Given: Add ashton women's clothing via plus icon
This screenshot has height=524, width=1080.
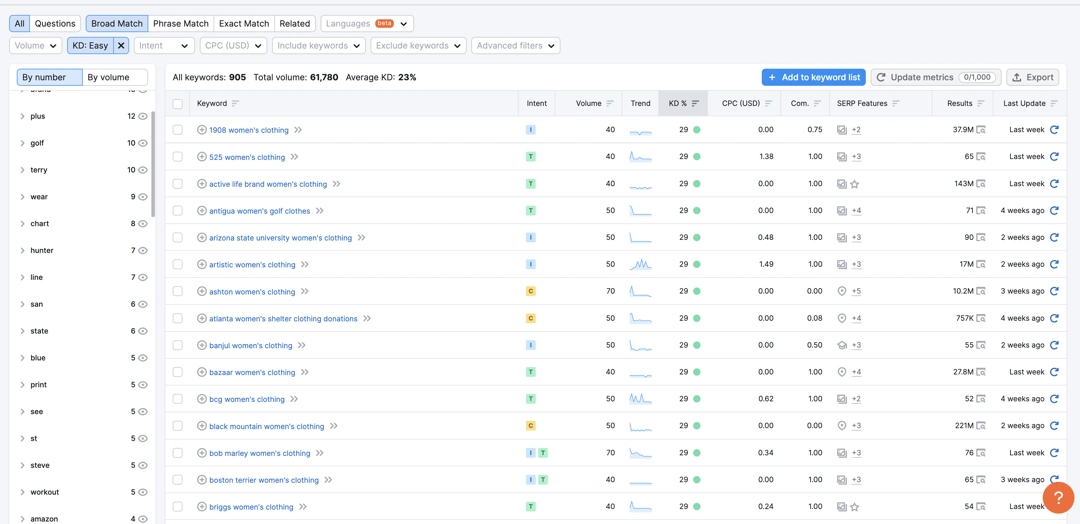Looking at the screenshot, I should tap(202, 291).
